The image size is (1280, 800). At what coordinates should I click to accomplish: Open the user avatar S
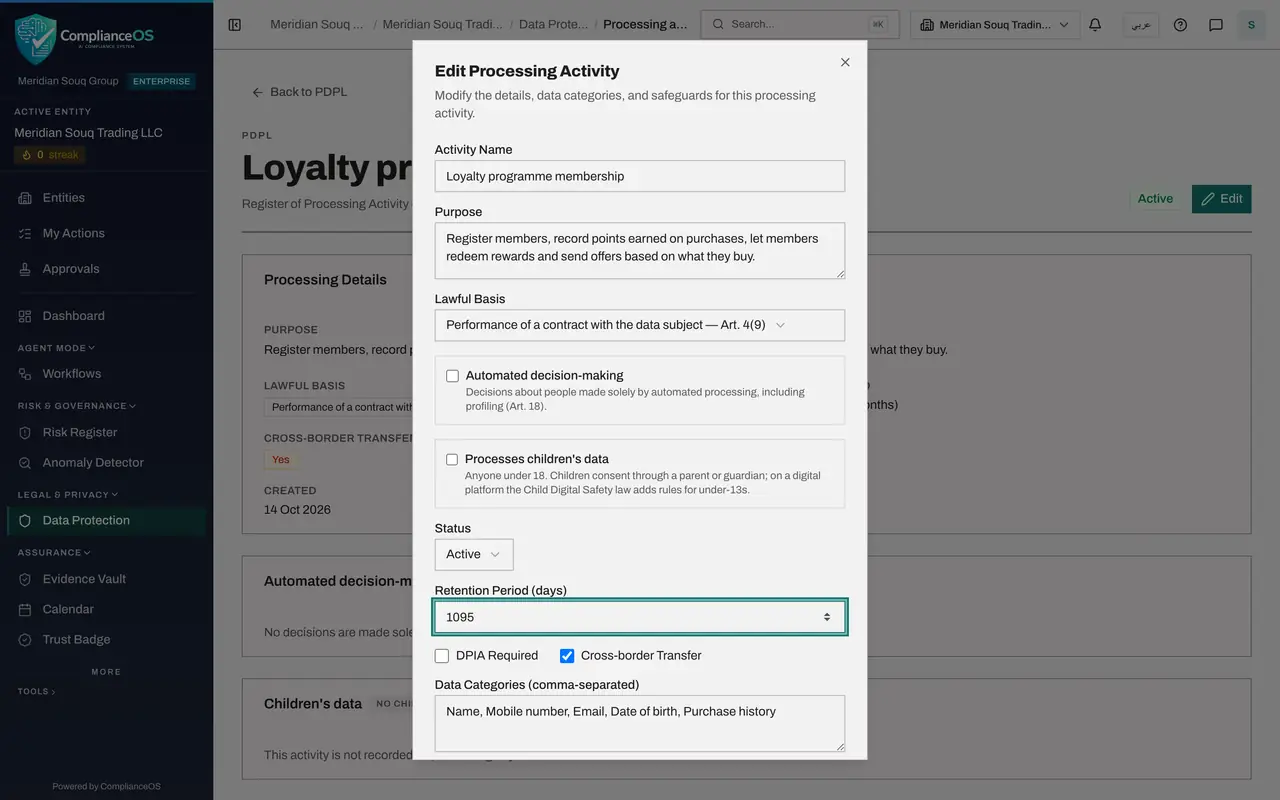1251,25
